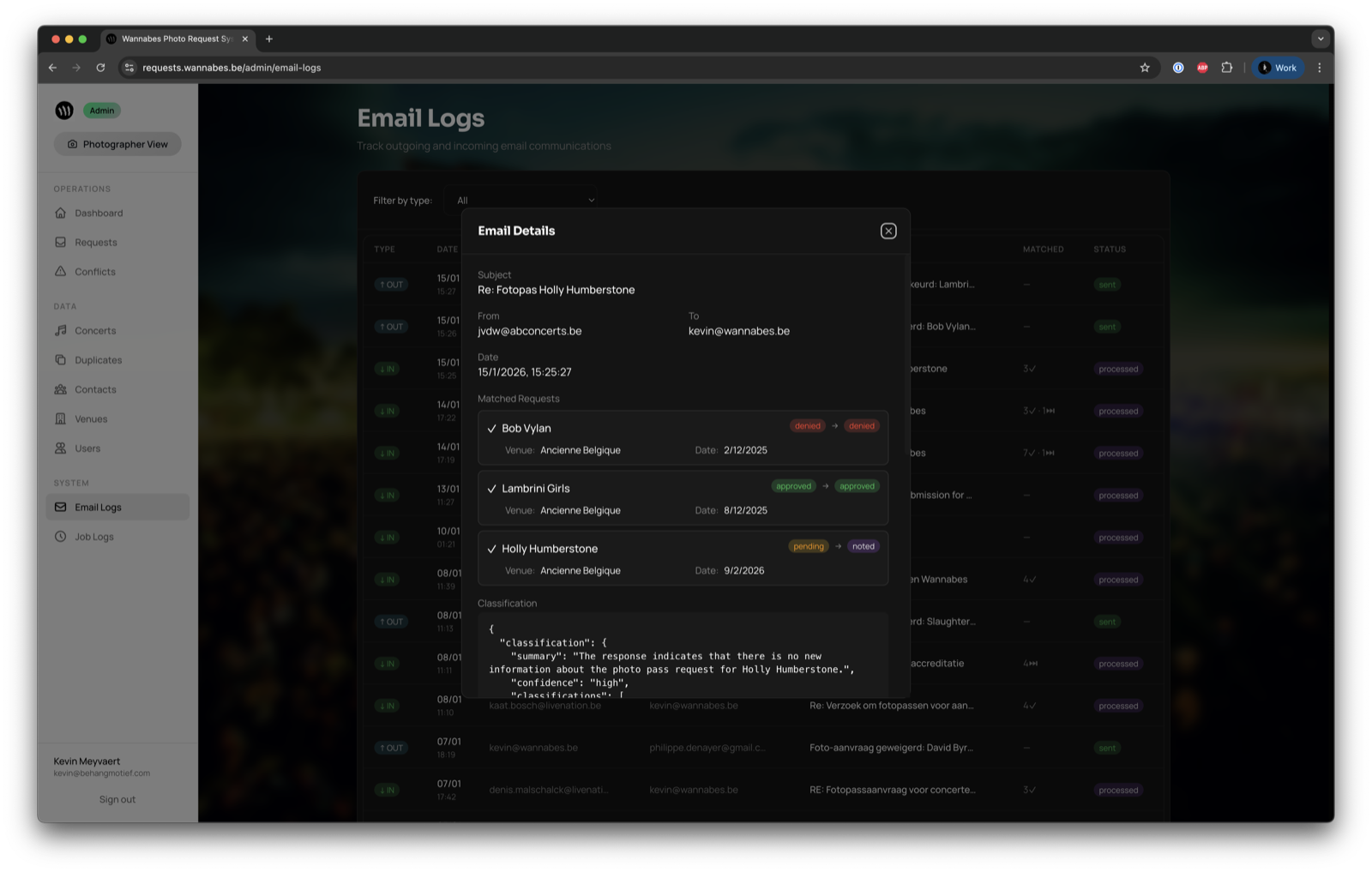Click the sender address jvdw@abconcerts.be
Viewport: 1372px width, 872px height.
[x=529, y=330]
